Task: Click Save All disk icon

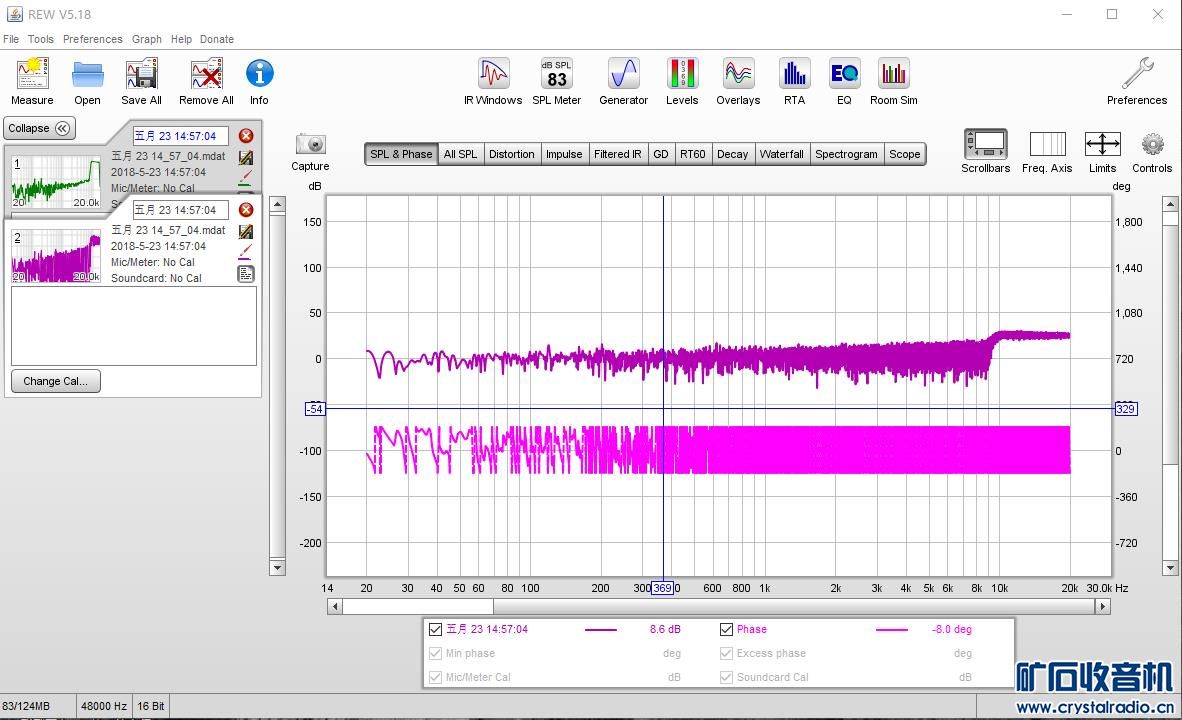Action: (141, 75)
